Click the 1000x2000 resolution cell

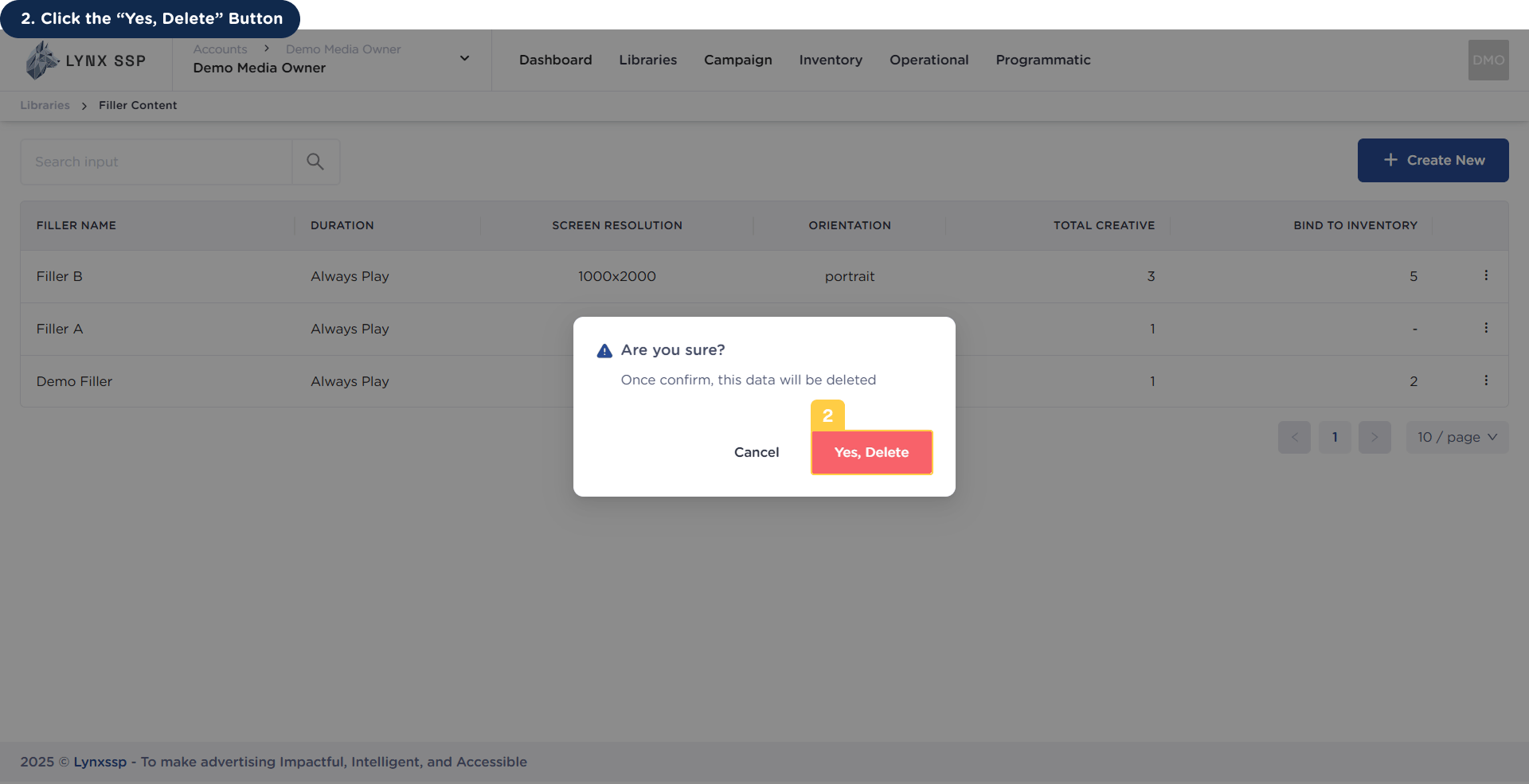[617, 276]
